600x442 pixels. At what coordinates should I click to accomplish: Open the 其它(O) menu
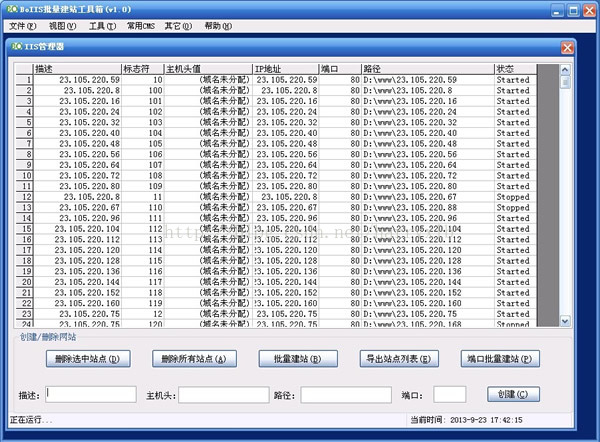click(178, 26)
